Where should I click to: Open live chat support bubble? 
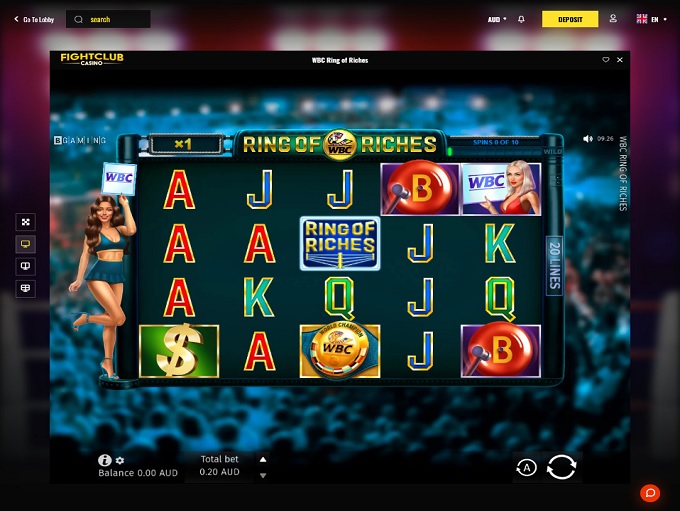point(650,493)
